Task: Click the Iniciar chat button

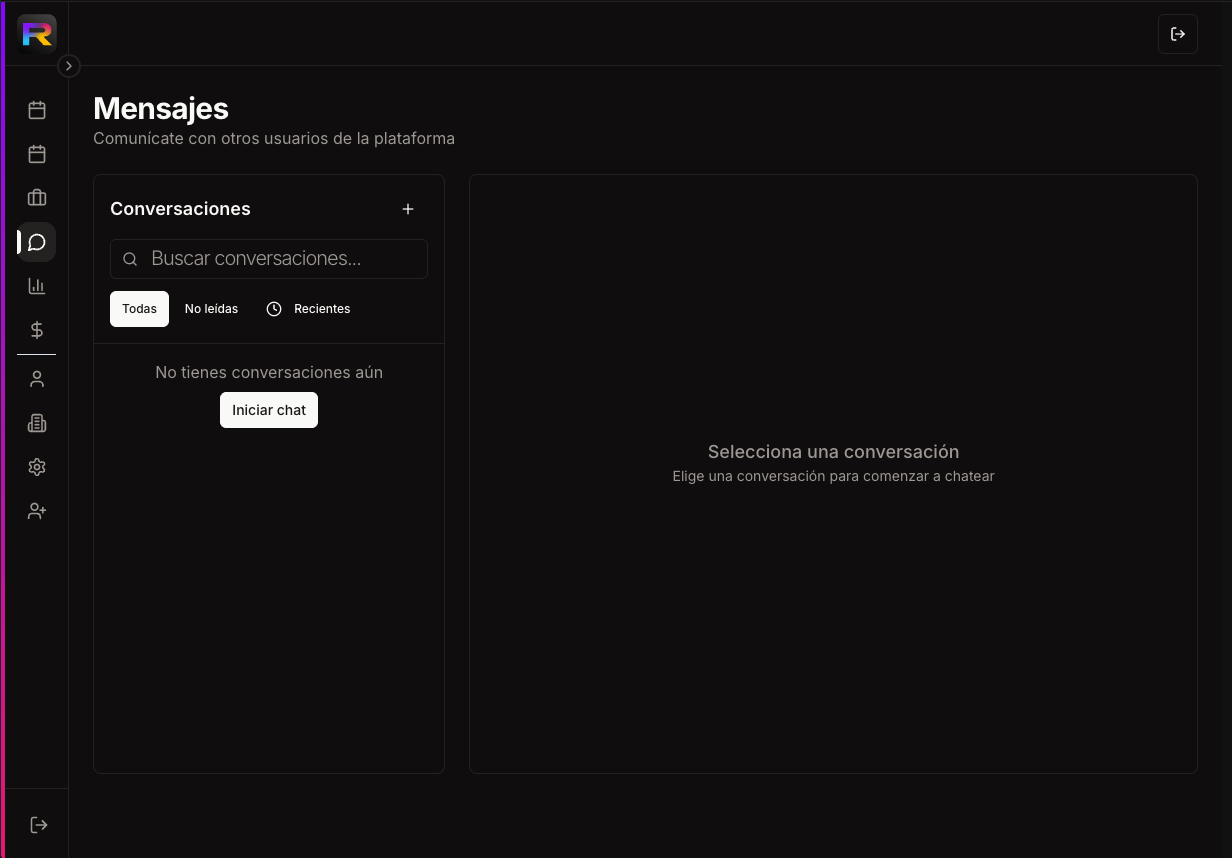Action: click(269, 410)
